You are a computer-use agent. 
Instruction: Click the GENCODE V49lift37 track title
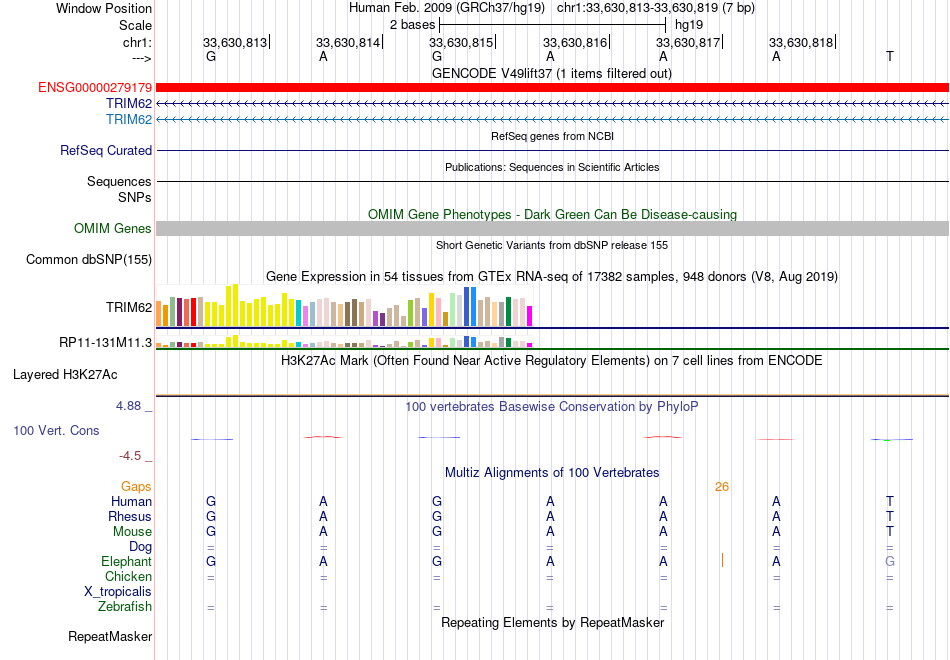coord(552,73)
